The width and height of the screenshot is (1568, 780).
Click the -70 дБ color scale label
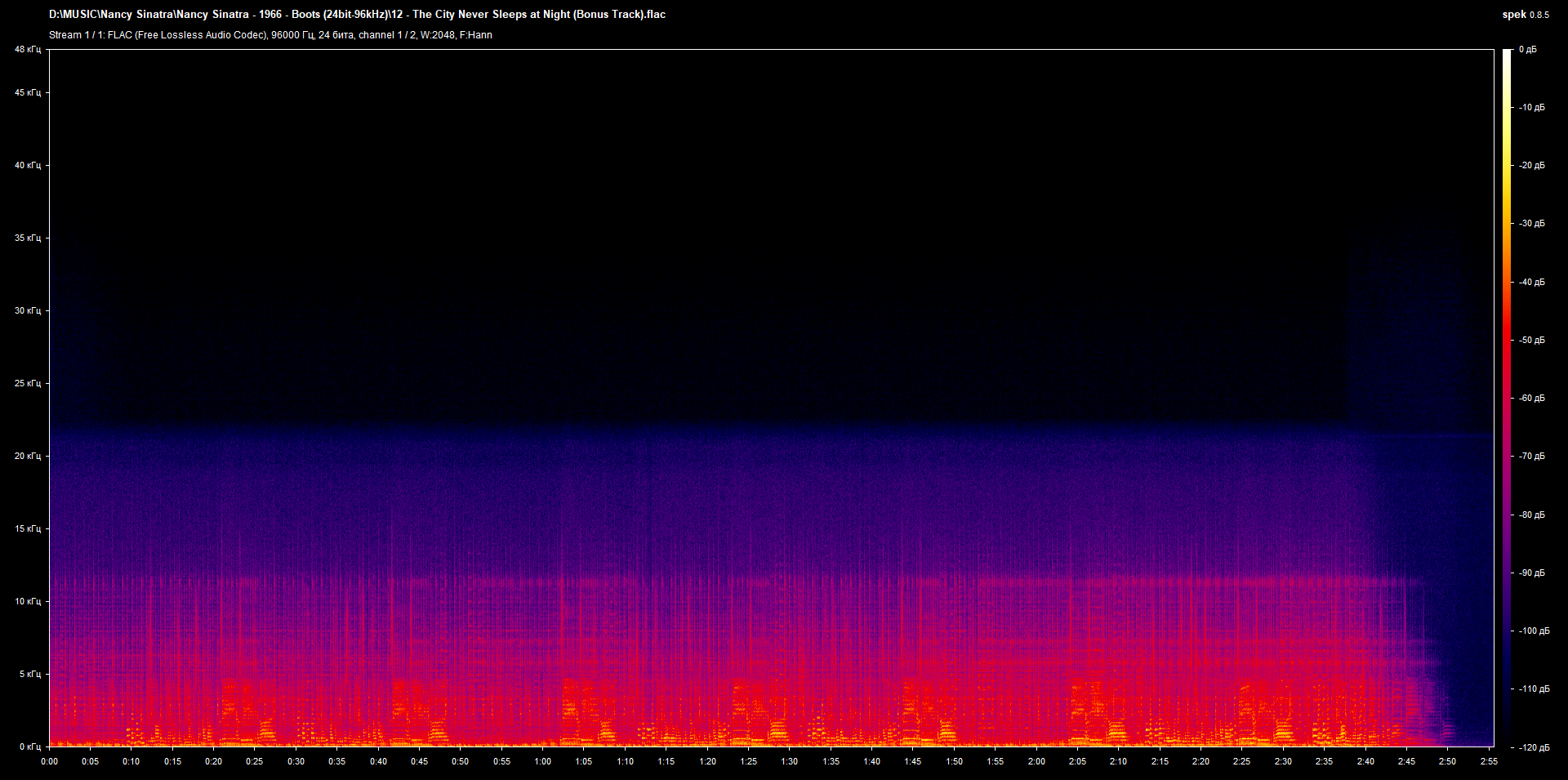1531,457
